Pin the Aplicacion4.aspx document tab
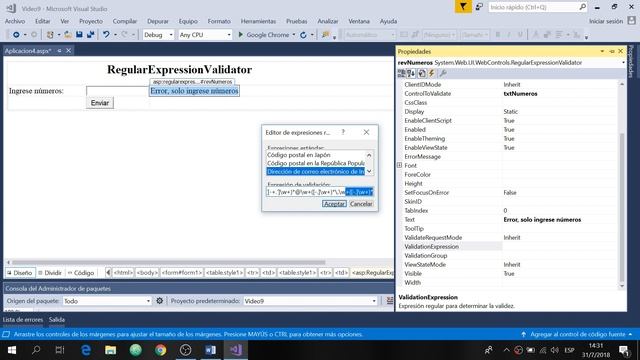The height and width of the screenshot is (360, 640). click(59, 51)
